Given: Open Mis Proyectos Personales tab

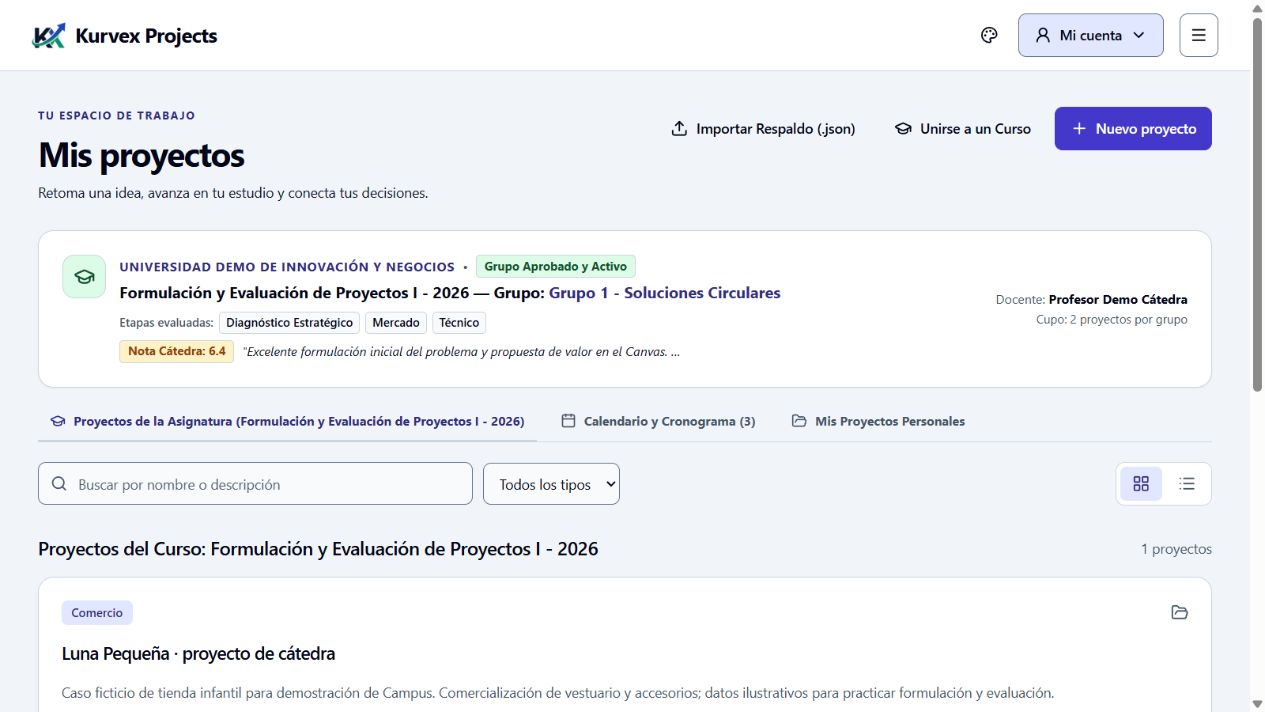Looking at the screenshot, I should coord(879,421).
